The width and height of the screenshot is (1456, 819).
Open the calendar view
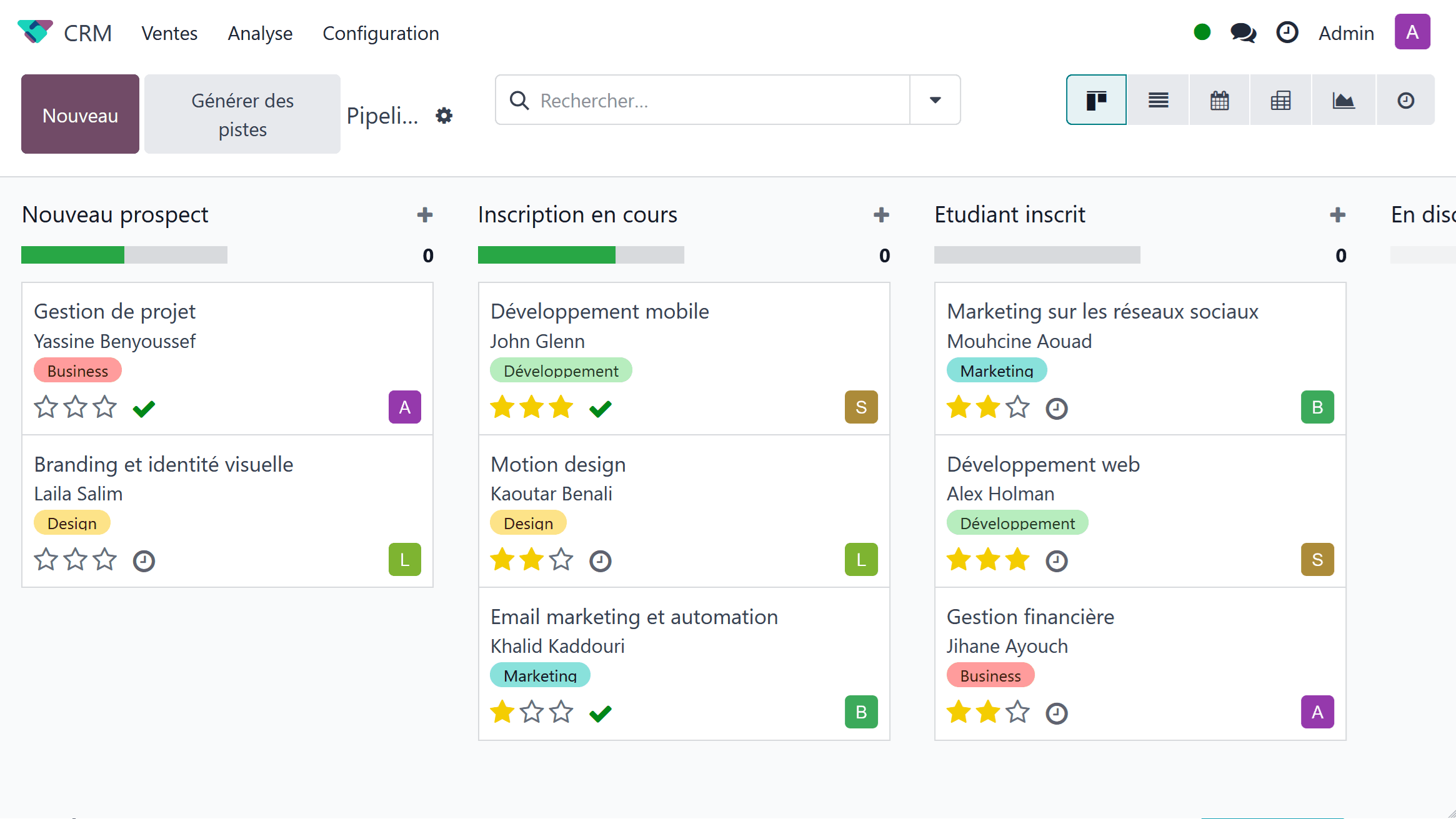tap(1219, 100)
